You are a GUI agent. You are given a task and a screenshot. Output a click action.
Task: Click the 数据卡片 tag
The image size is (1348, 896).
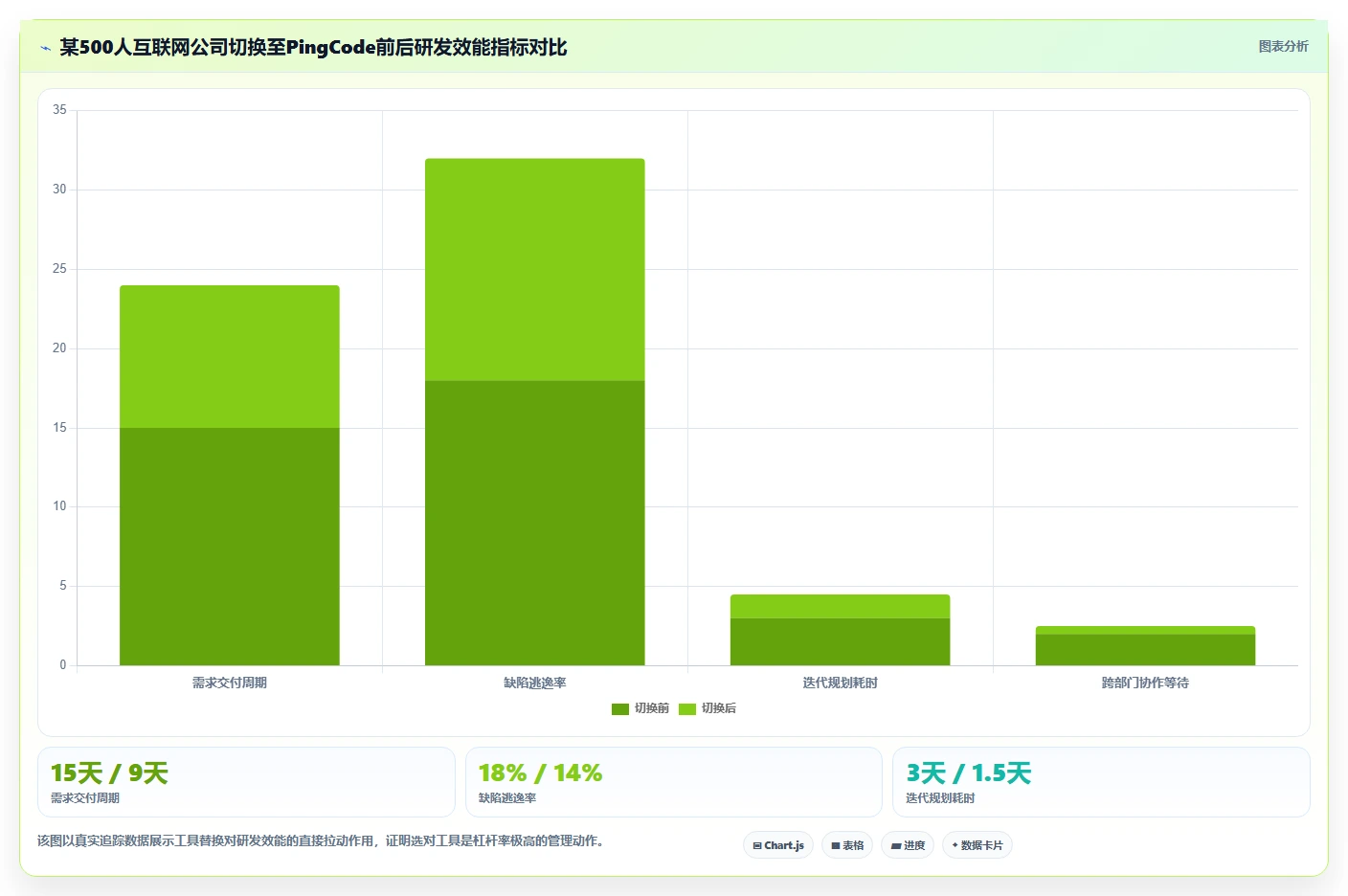pos(977,845)
